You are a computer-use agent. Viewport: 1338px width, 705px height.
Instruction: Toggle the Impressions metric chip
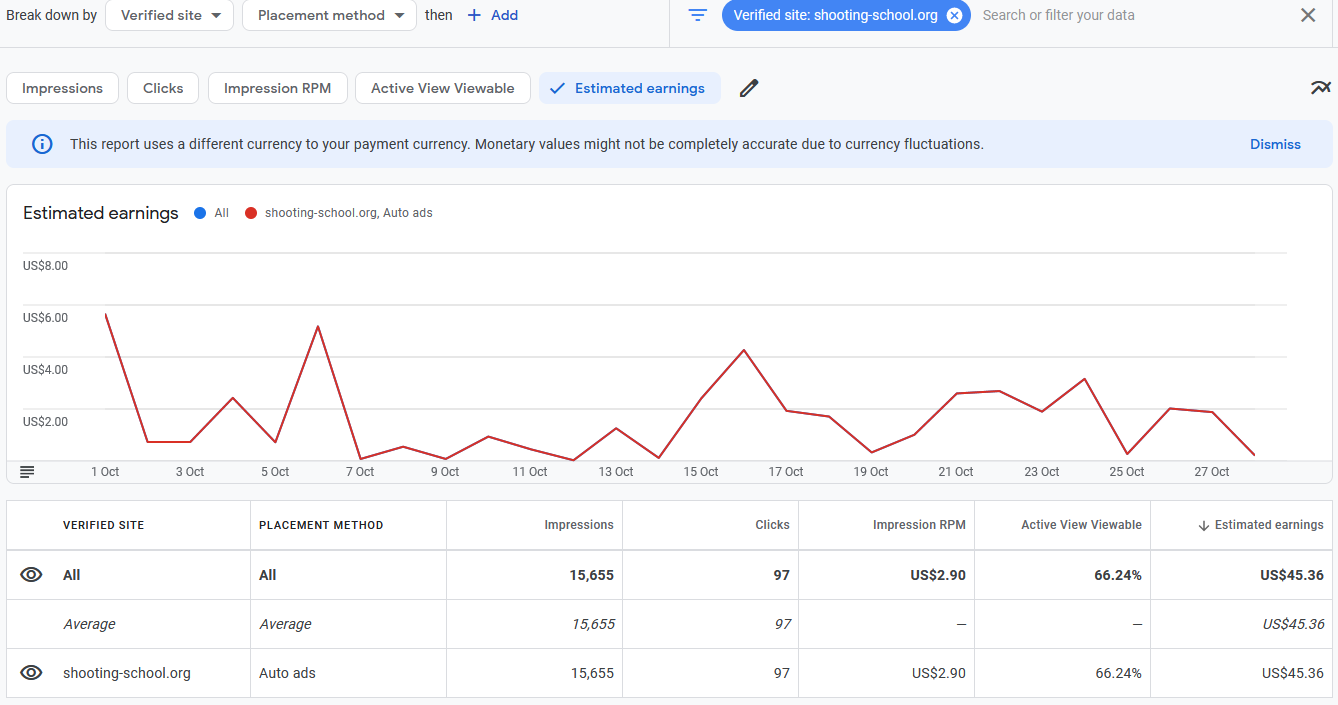62,88
